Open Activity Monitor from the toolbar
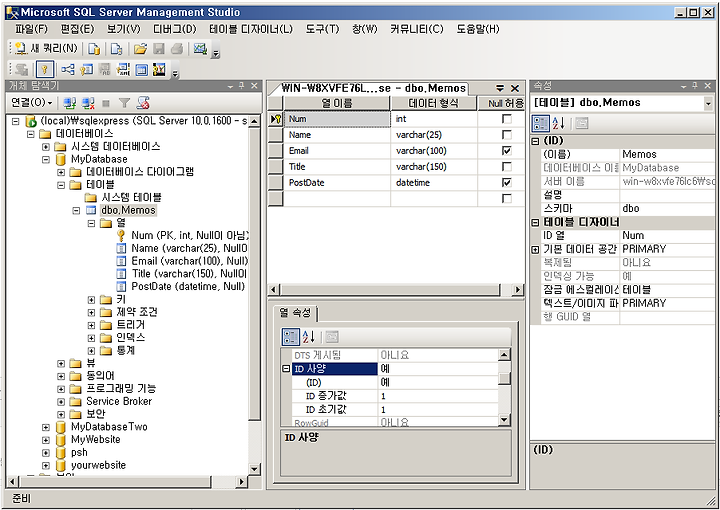 pyautogui.click(x=200, y=48)
